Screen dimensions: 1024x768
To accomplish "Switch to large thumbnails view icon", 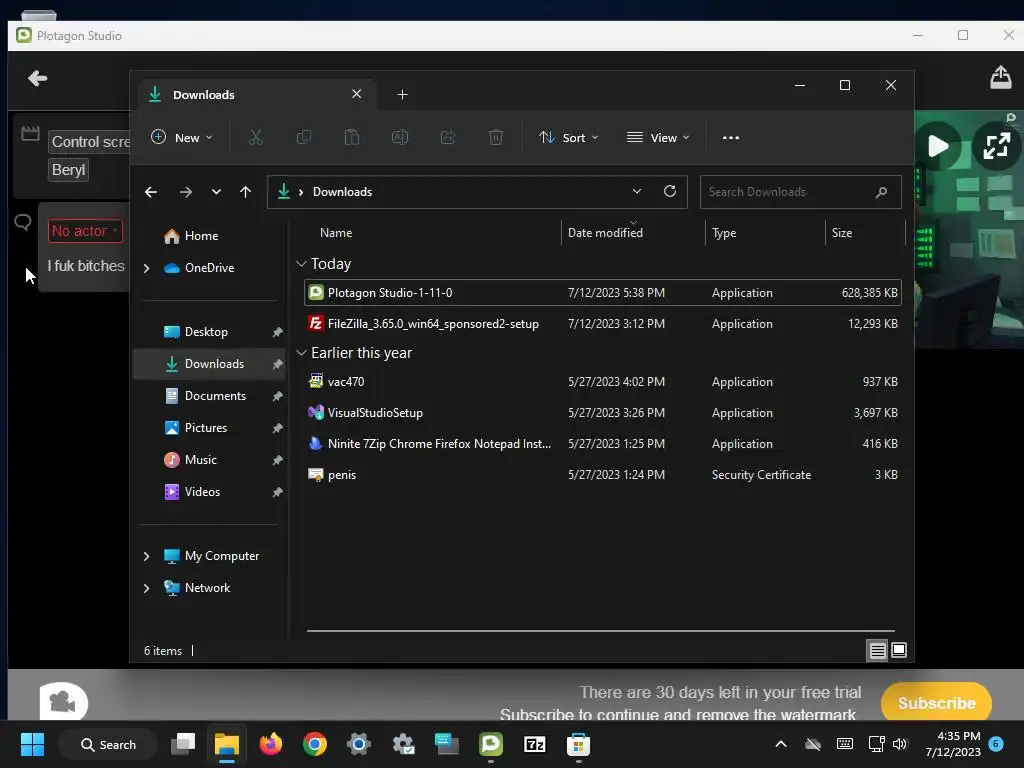I will pyautogui.click(x=899, y=650).
